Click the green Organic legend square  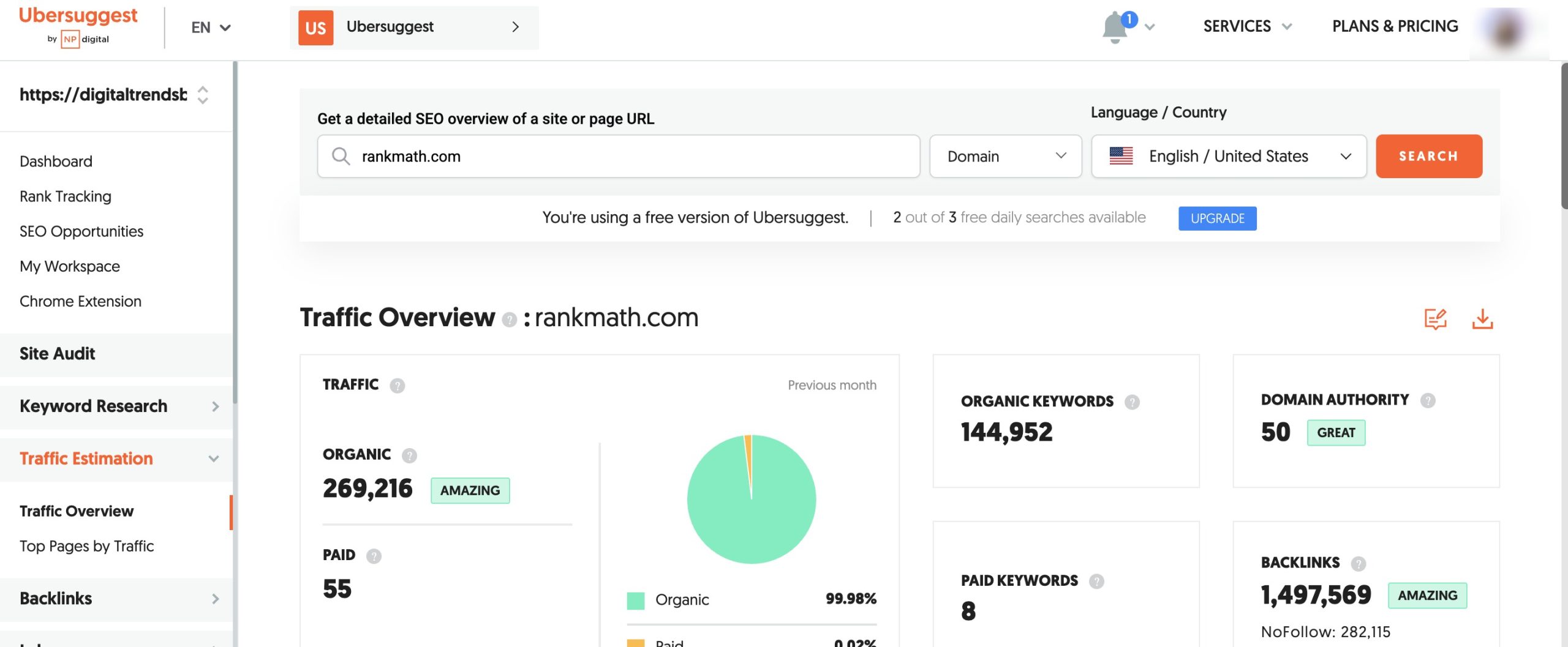(x=636, y=600)
